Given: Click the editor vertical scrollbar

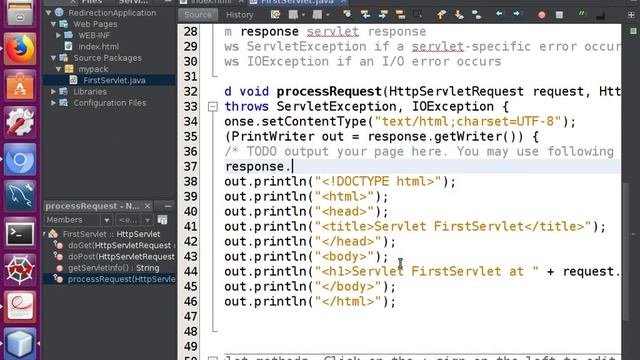Looking at the screenshot, I should tap(627, 251).
